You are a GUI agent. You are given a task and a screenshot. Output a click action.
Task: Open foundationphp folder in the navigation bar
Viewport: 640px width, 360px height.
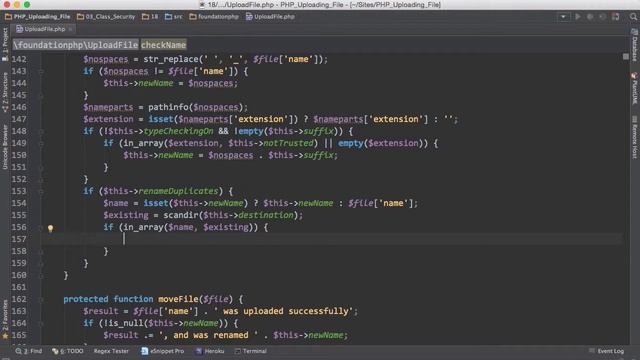214,17
